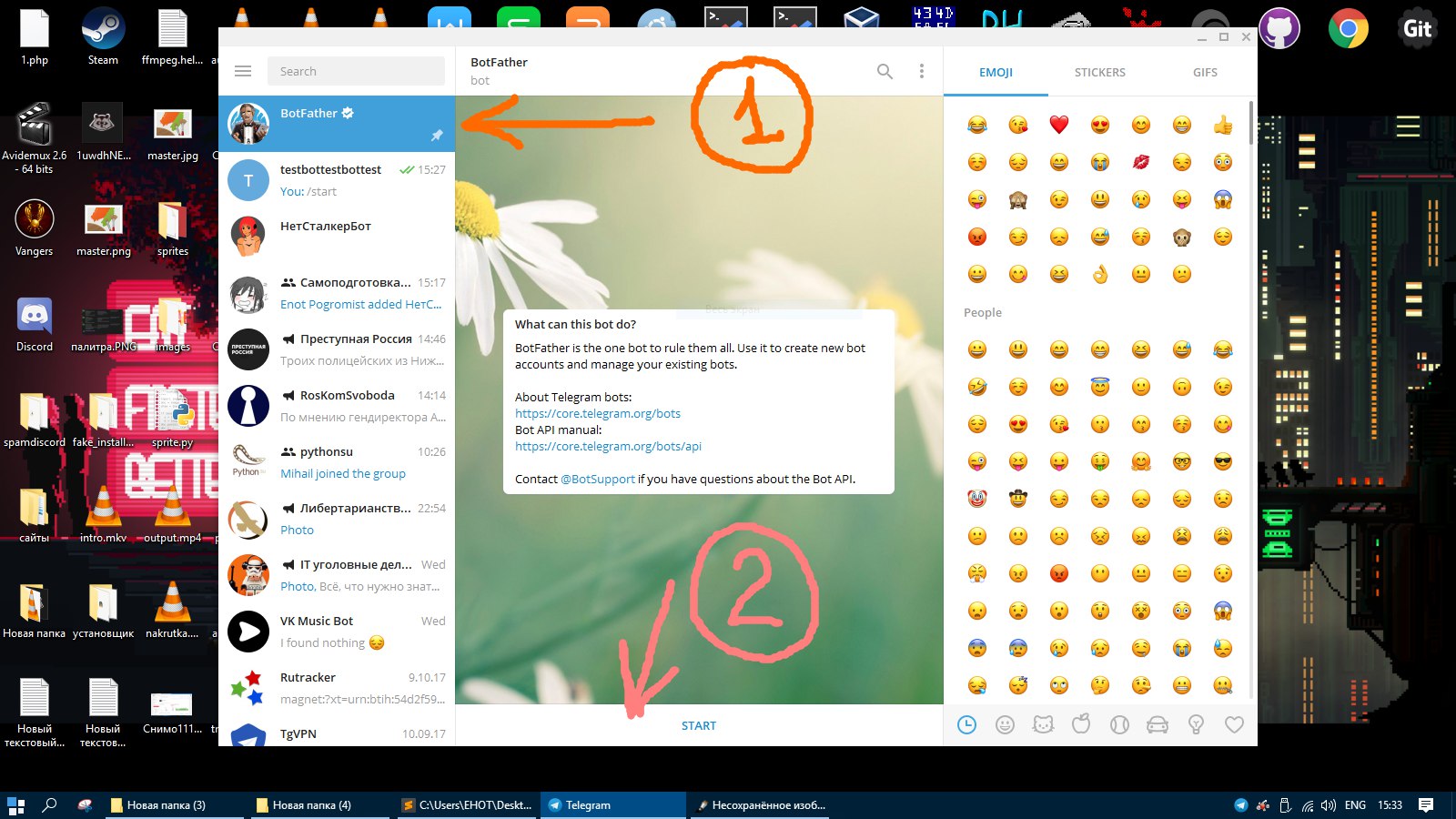Screen dimensions: 1456x819
Task: Open the volume control in tray
Action: [1329, 805]
